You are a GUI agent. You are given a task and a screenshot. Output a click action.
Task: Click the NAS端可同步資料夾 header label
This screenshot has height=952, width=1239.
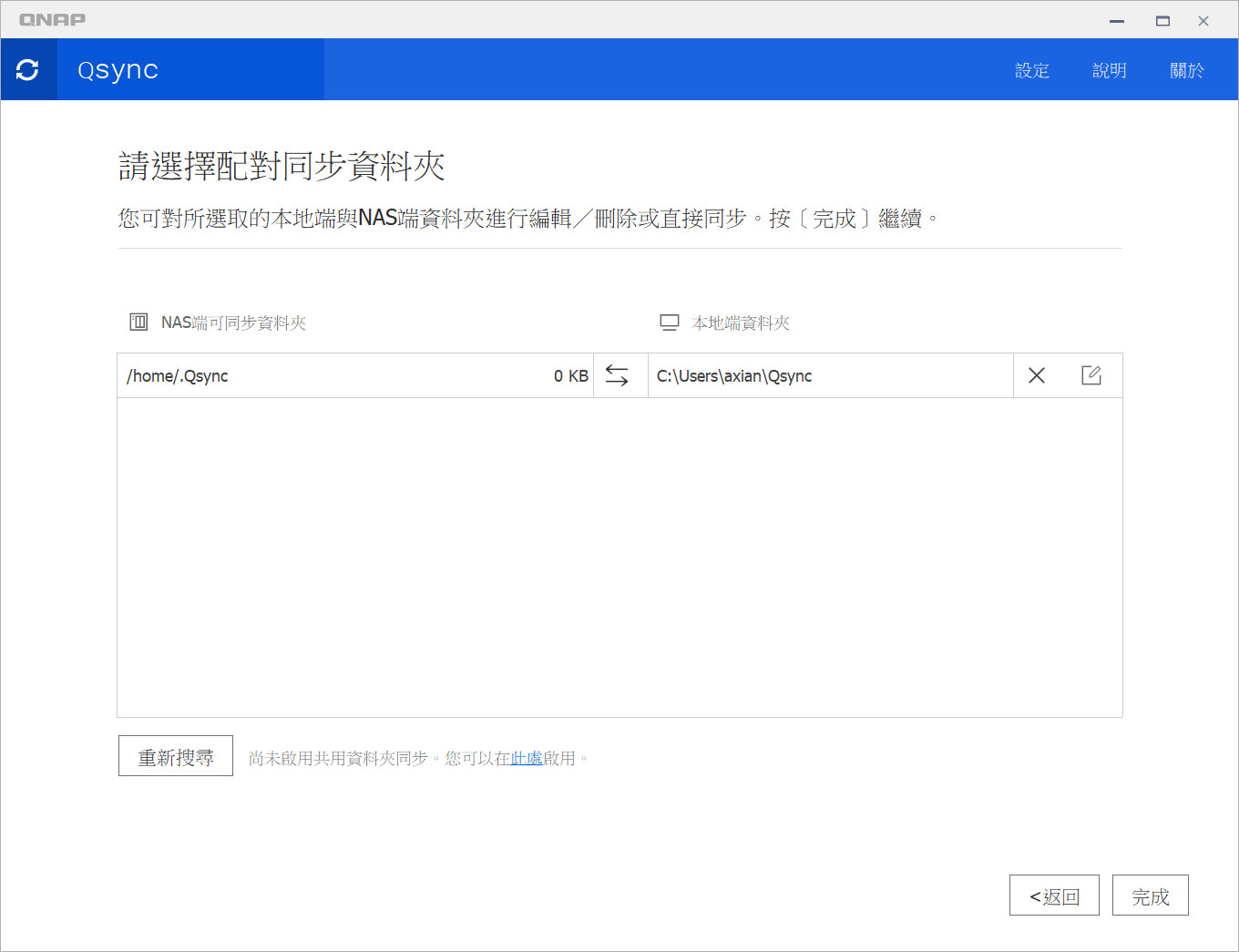coord(234,322)
